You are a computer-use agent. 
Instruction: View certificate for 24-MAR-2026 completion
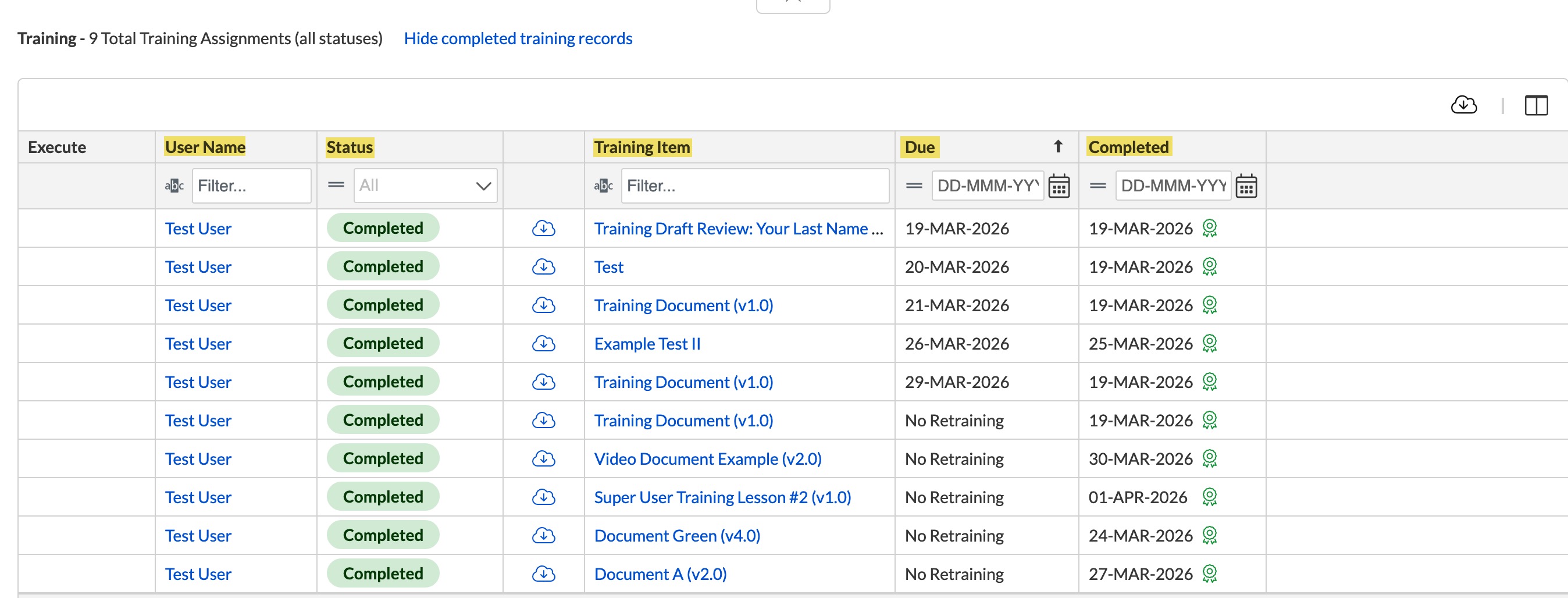1209,535
